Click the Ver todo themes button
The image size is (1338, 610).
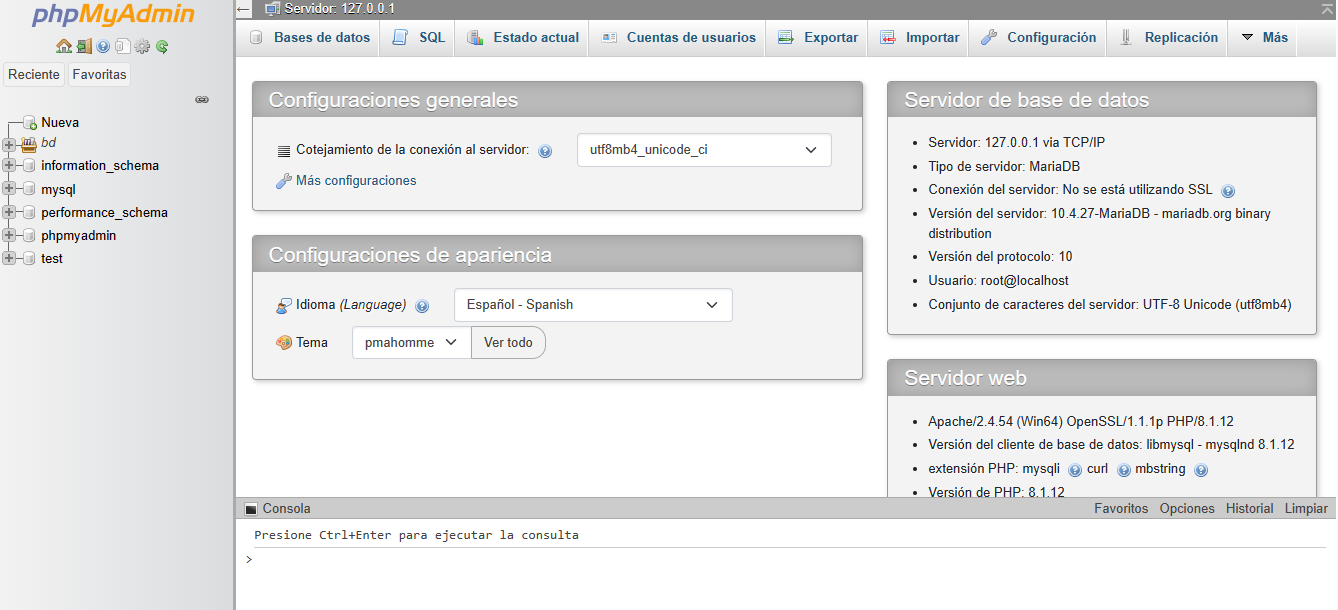[508, 342]
